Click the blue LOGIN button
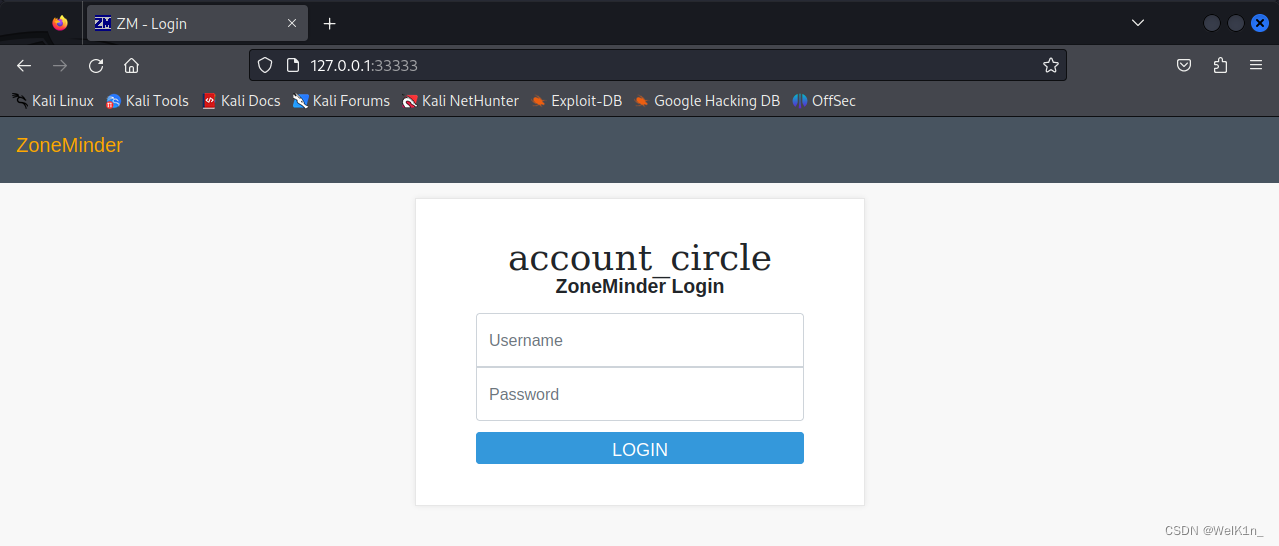 640,449
